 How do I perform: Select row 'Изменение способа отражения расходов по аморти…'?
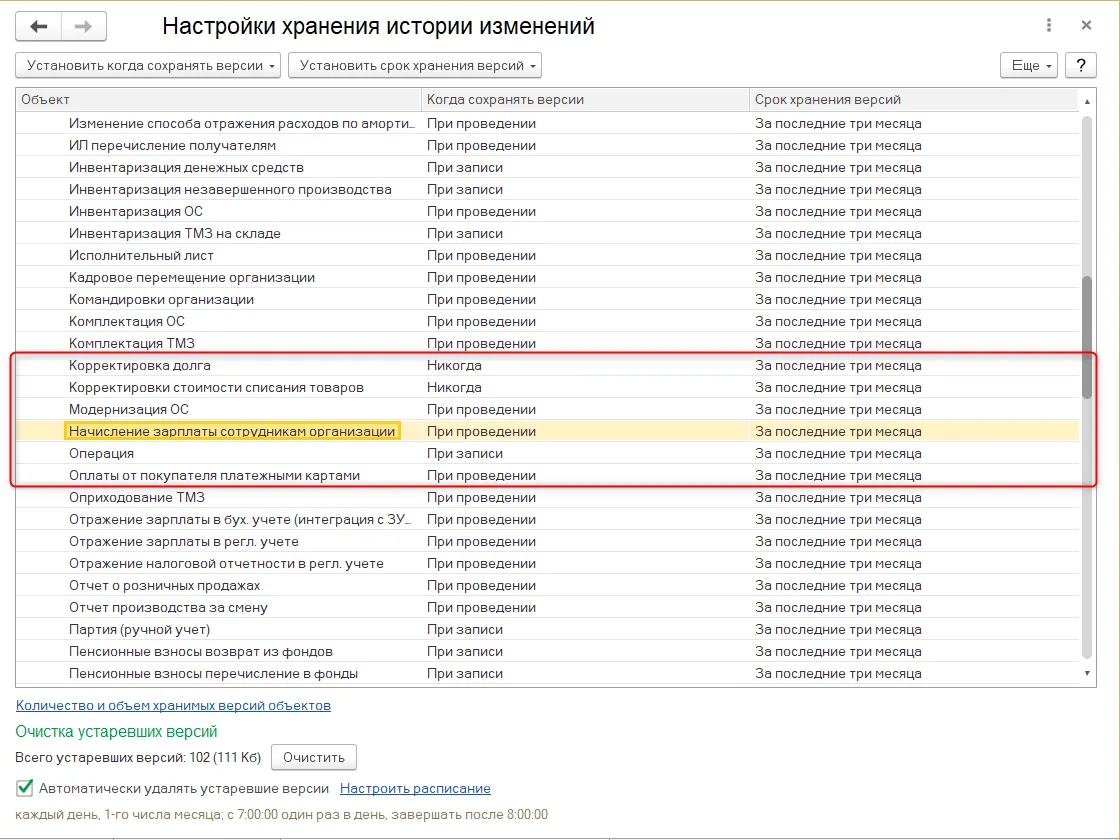(x=547, y=124)
